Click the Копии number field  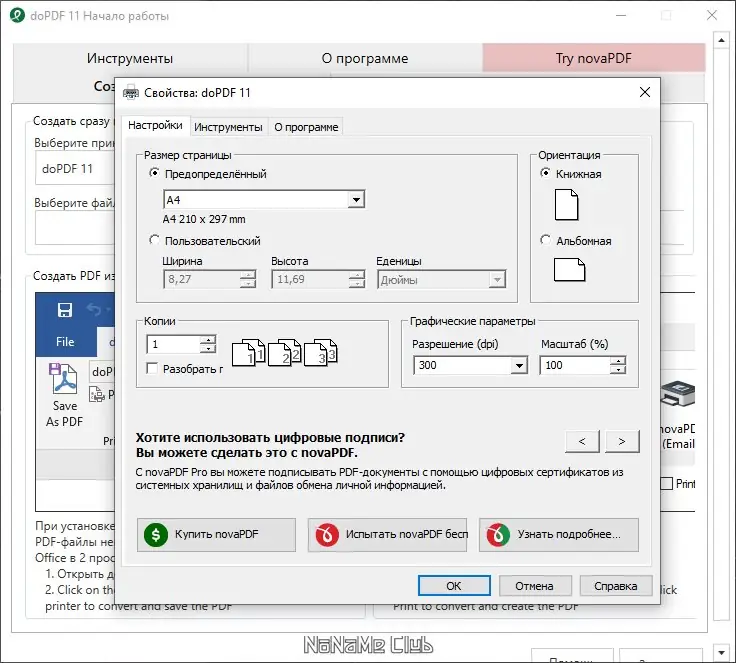[x=173, y=344]
